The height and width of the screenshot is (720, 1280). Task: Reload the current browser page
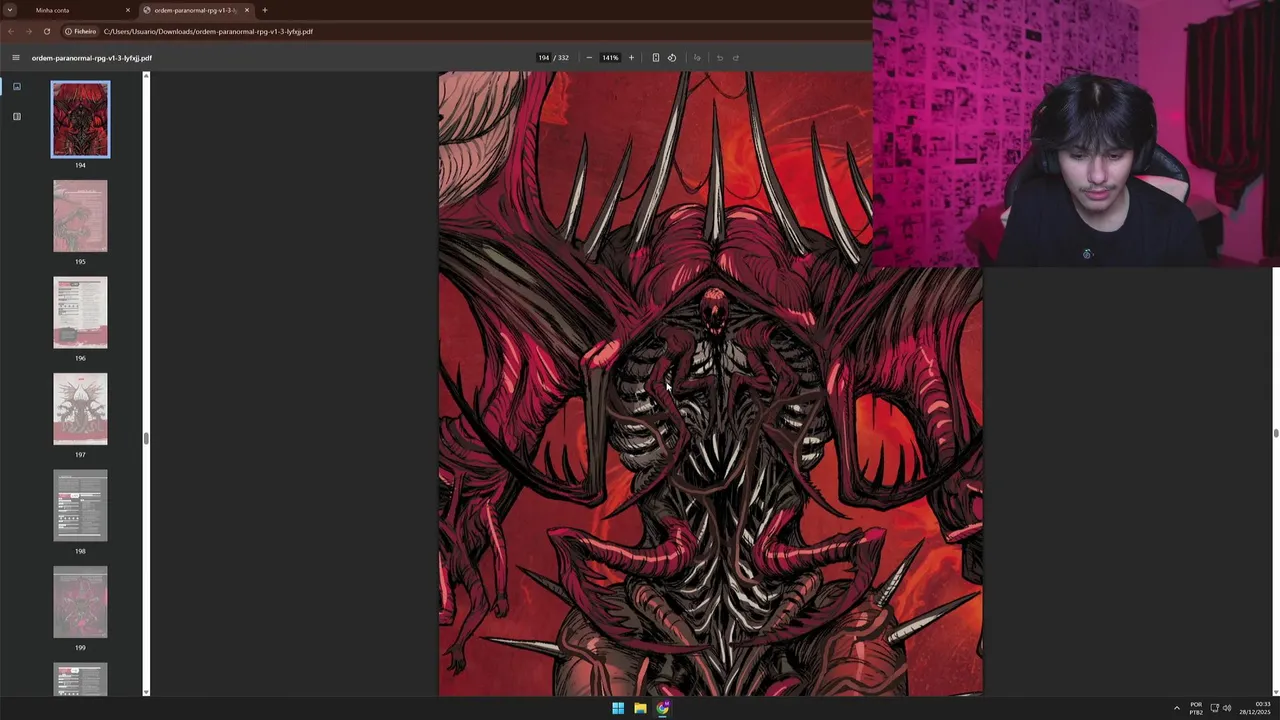(x=46, y=31)
